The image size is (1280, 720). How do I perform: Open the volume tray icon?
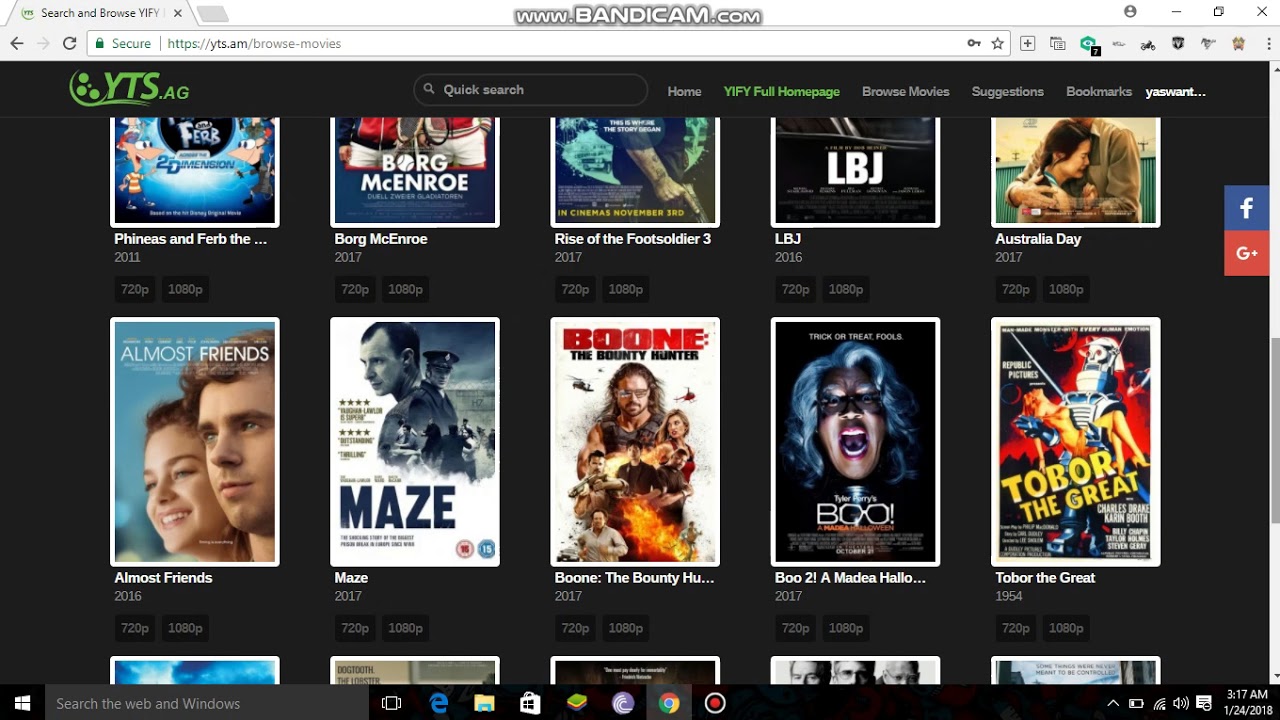pos(1181,703)
